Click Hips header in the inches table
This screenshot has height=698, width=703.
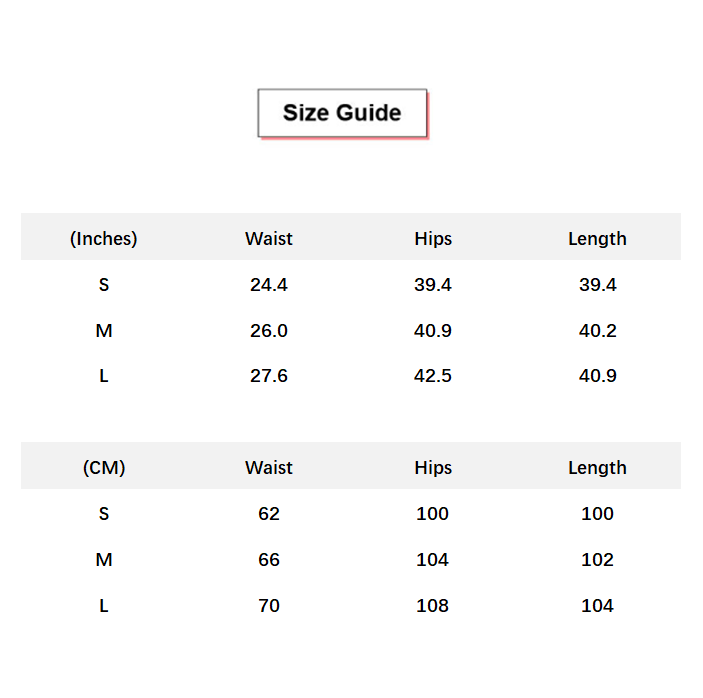[x=433, y=238]
